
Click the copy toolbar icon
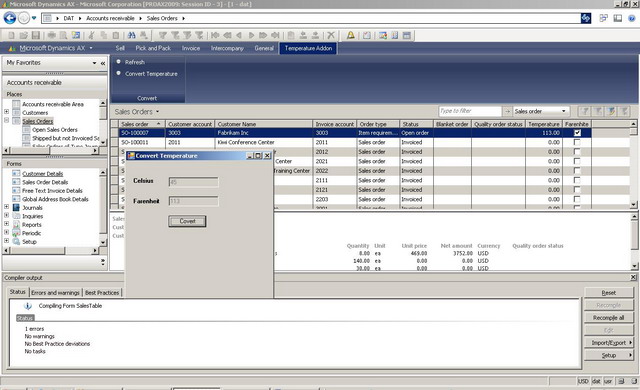104,35
